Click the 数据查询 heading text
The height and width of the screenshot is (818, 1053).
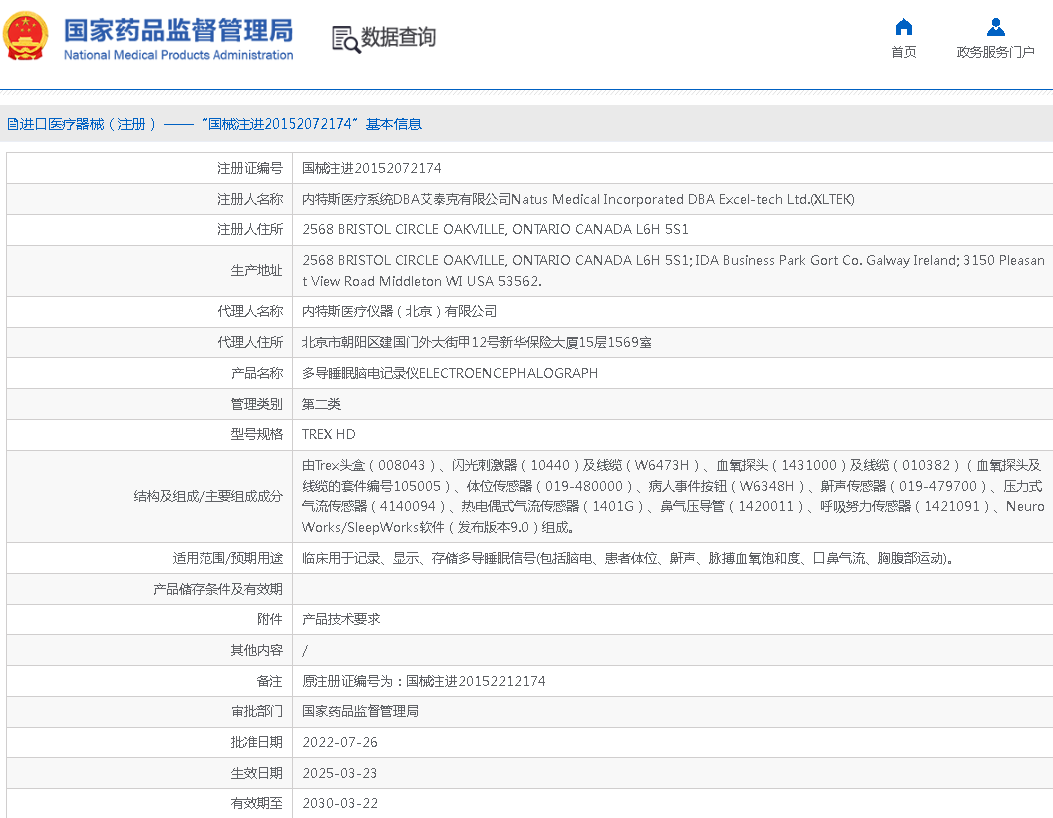point(398,38)
